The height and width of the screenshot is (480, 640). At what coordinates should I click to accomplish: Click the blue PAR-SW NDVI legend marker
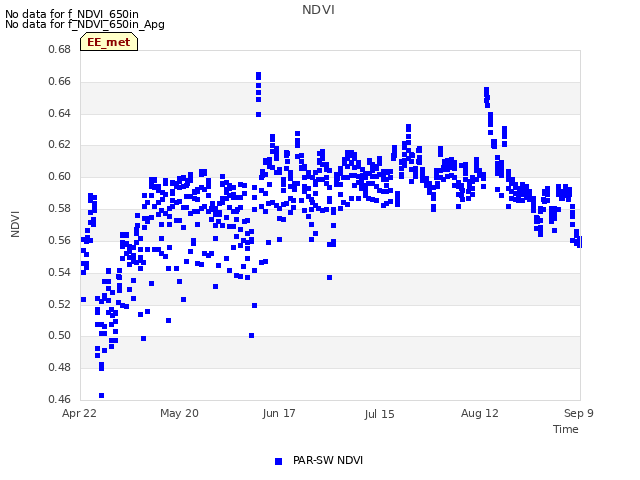point(278,461)
